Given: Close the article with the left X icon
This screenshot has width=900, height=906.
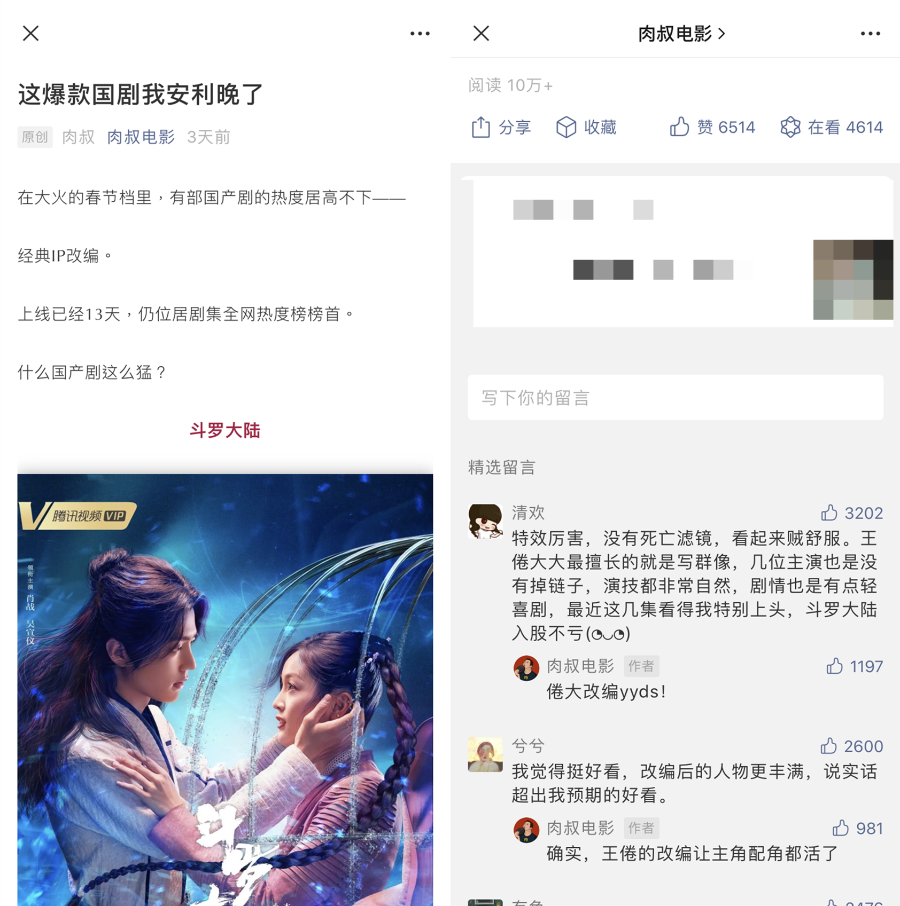Looking at the screenshot, I should coord(31,34).
